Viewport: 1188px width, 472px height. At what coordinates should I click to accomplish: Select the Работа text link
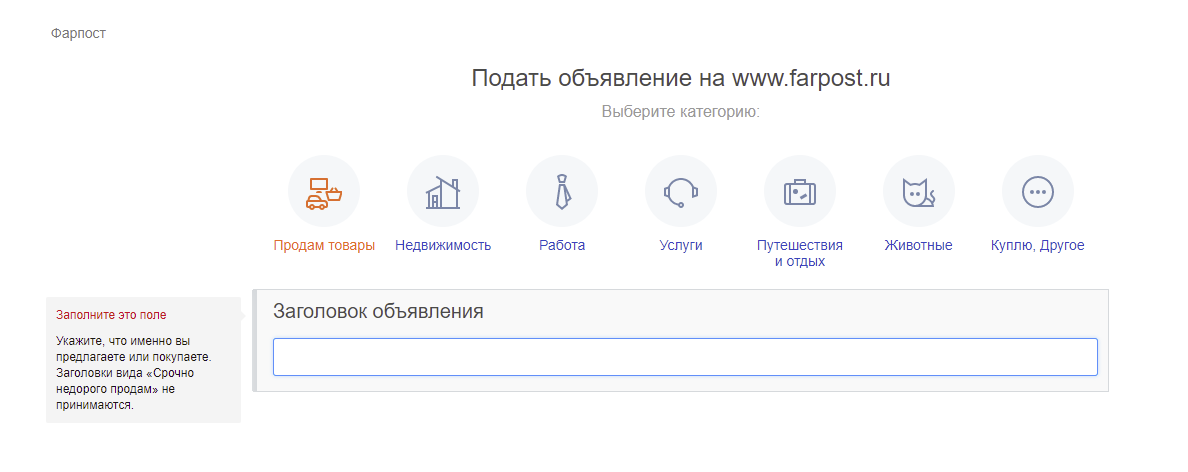[562, 245]
